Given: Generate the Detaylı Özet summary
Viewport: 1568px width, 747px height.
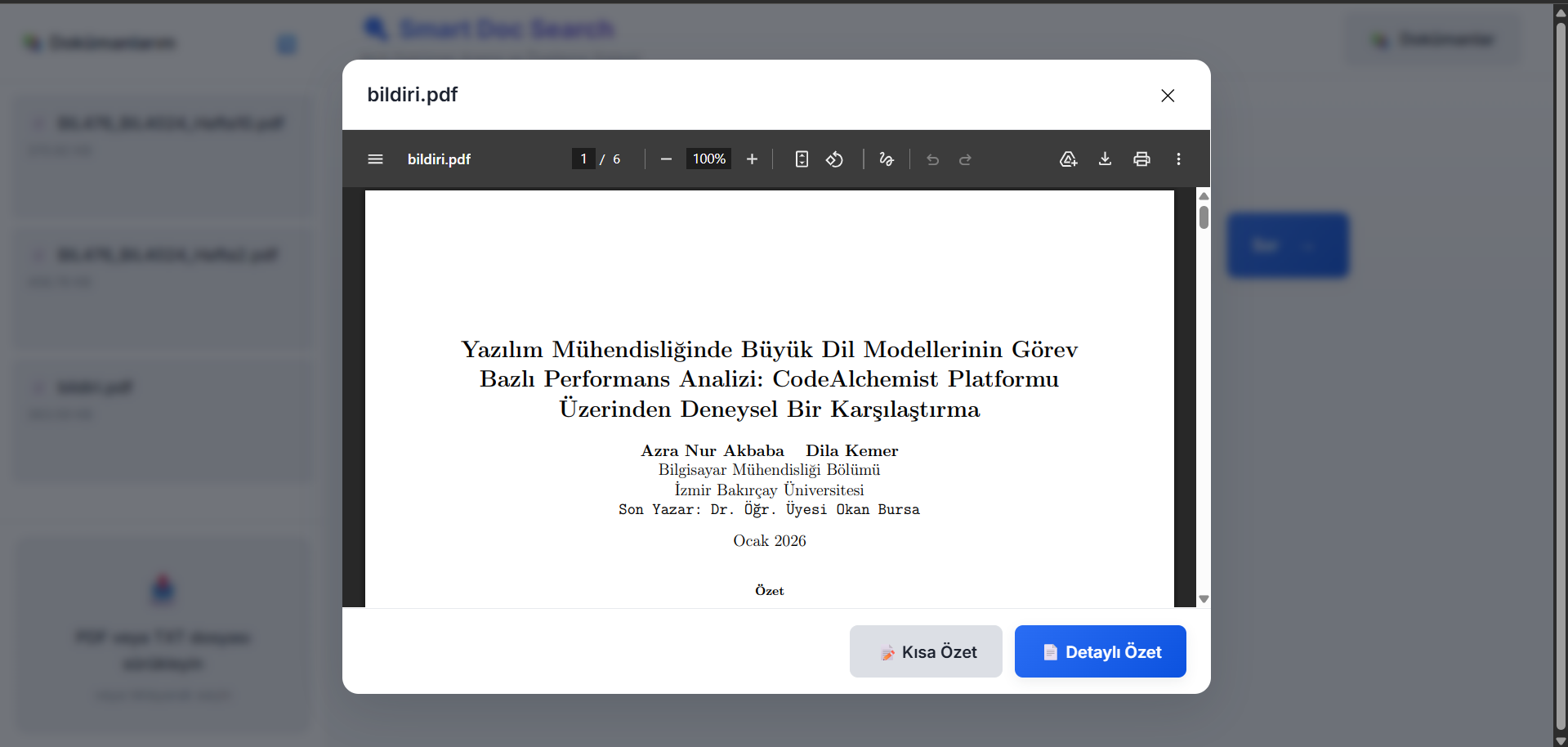Looking at the screenshot, I should click(x=1100, y=651).
